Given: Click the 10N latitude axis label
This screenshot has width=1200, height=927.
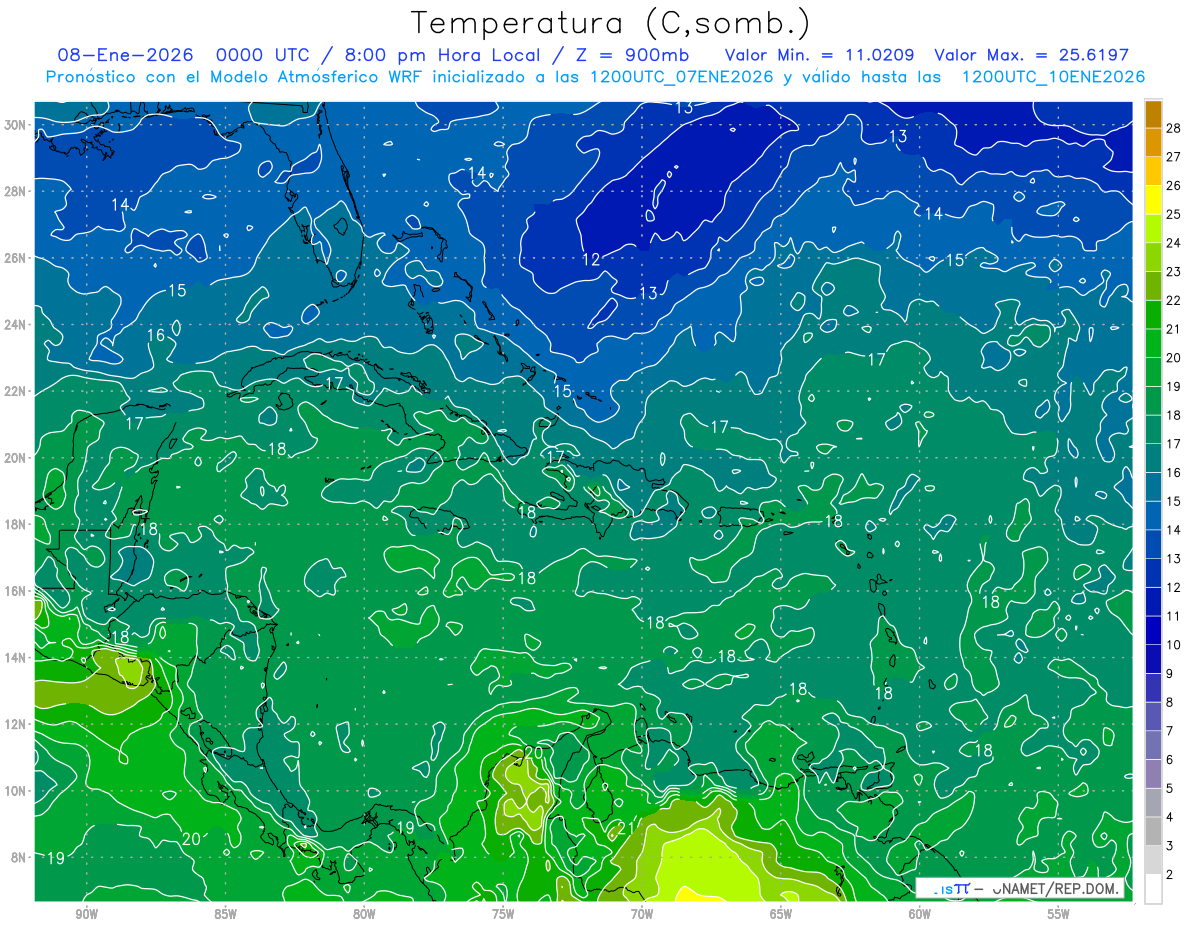Looking at the screenshot, I should [16, 791].
